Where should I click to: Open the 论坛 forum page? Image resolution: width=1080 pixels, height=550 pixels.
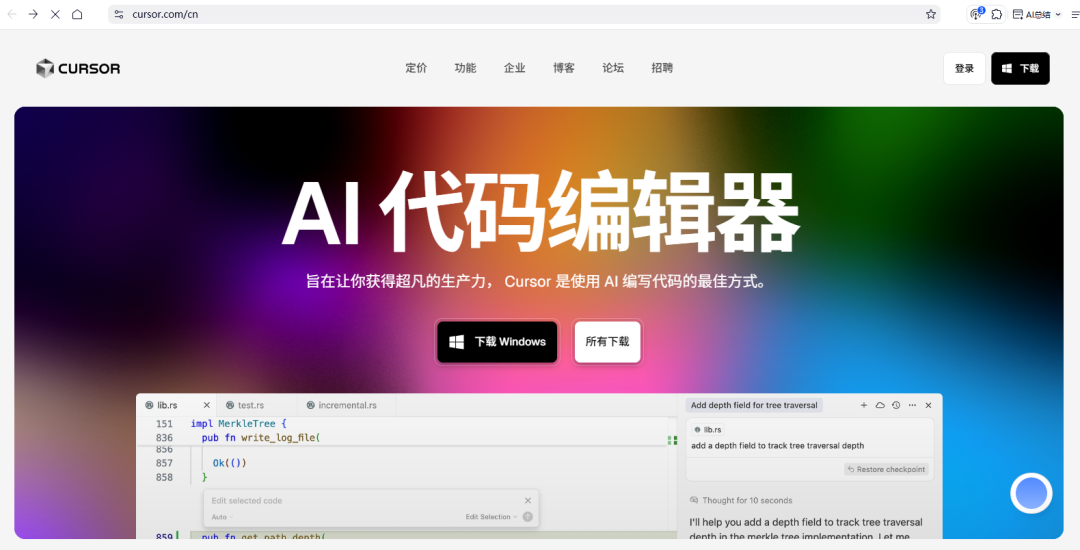613,68
